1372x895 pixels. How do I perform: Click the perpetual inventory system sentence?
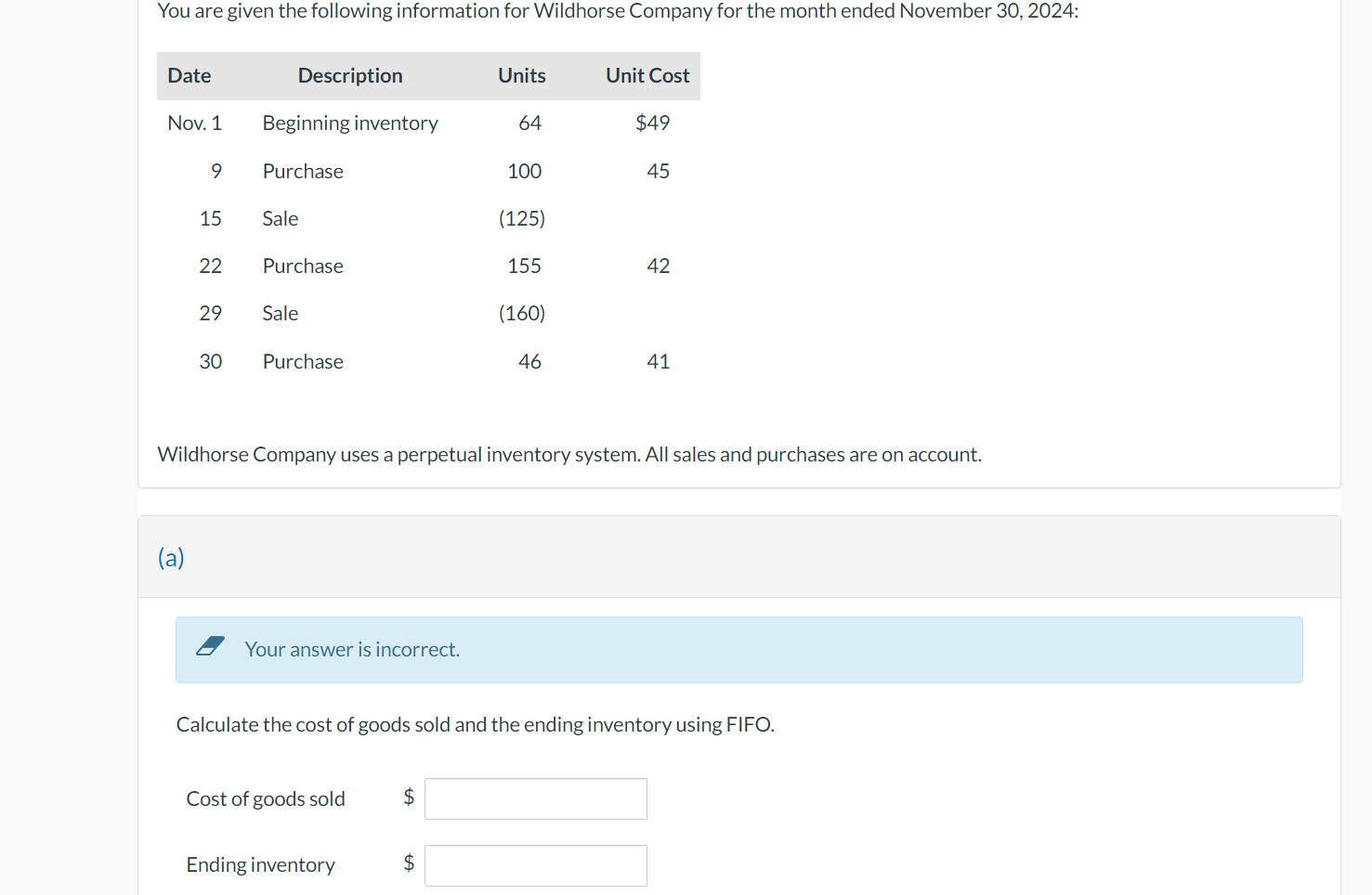(569, 455)
